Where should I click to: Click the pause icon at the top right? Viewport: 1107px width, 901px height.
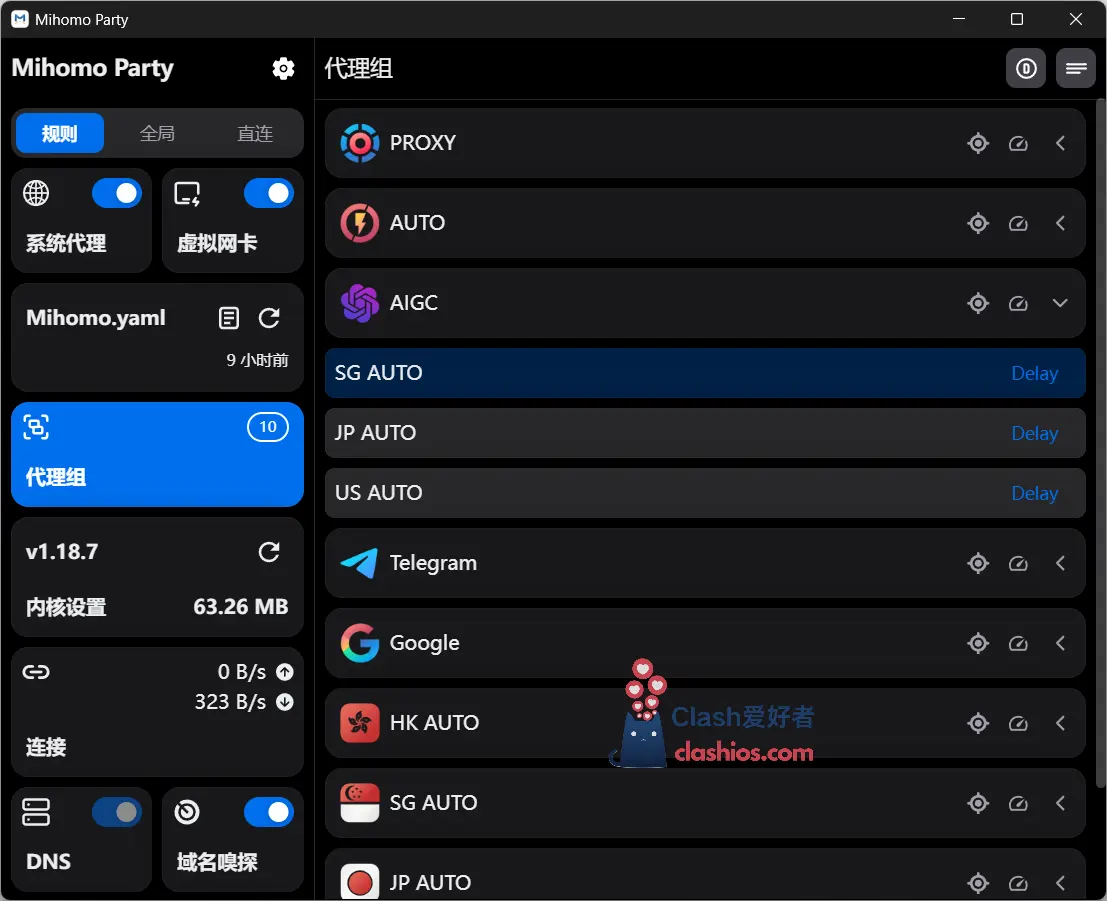(x=1026, y=68)
